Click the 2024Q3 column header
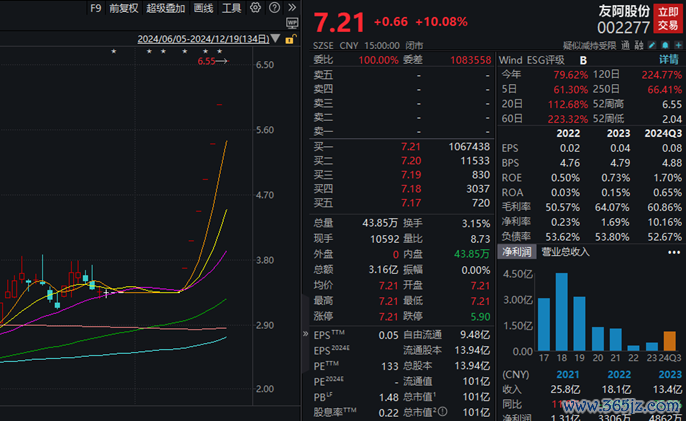 pos(663,133)
